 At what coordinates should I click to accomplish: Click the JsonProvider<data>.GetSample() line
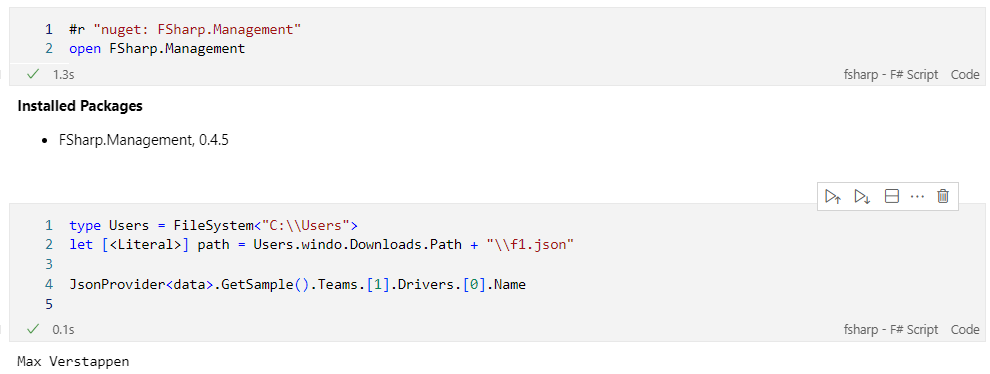(x=297, y=285)
